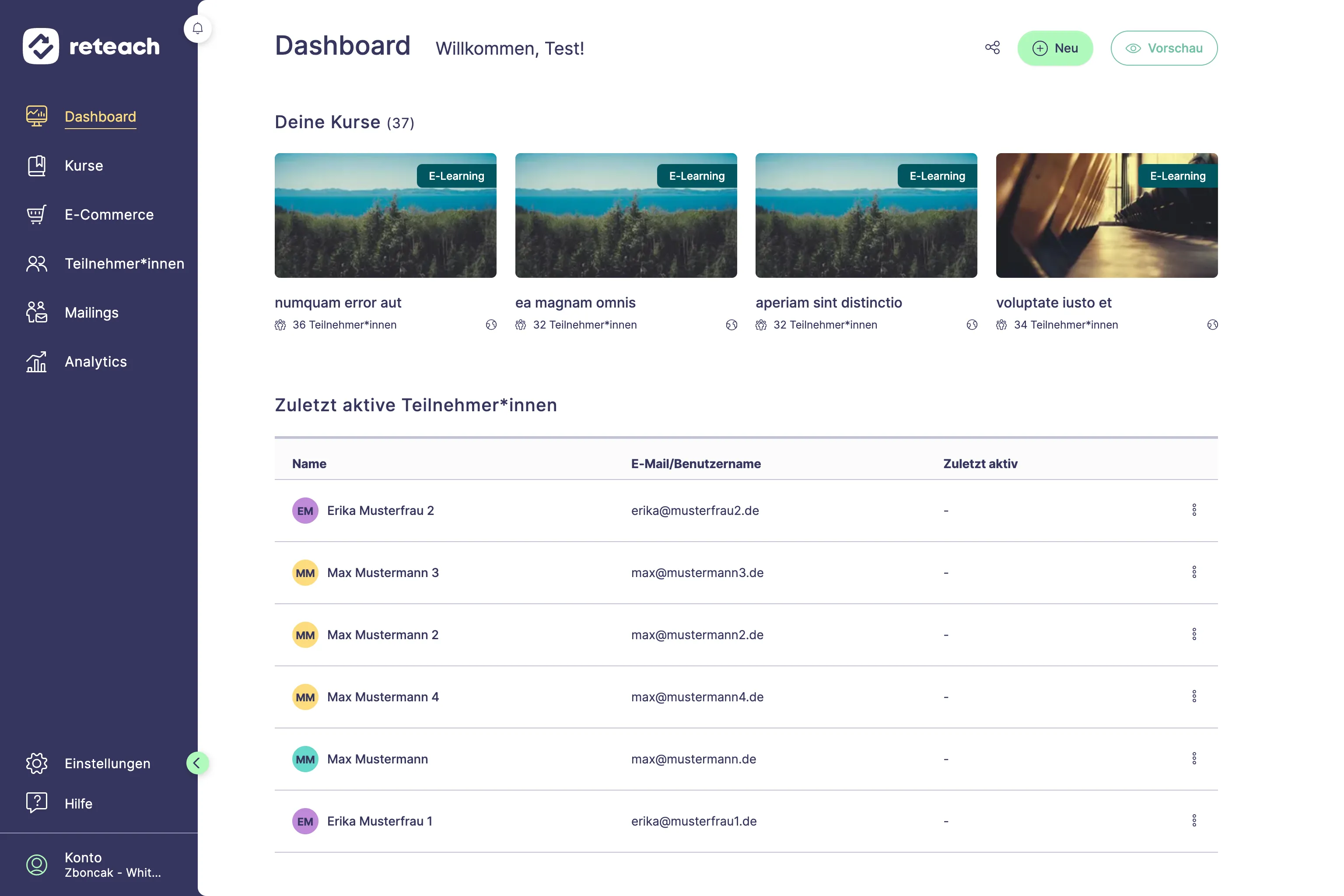Click the Hilfe question mark icon
1344x896 pixels.
click(x=37, y=803)
